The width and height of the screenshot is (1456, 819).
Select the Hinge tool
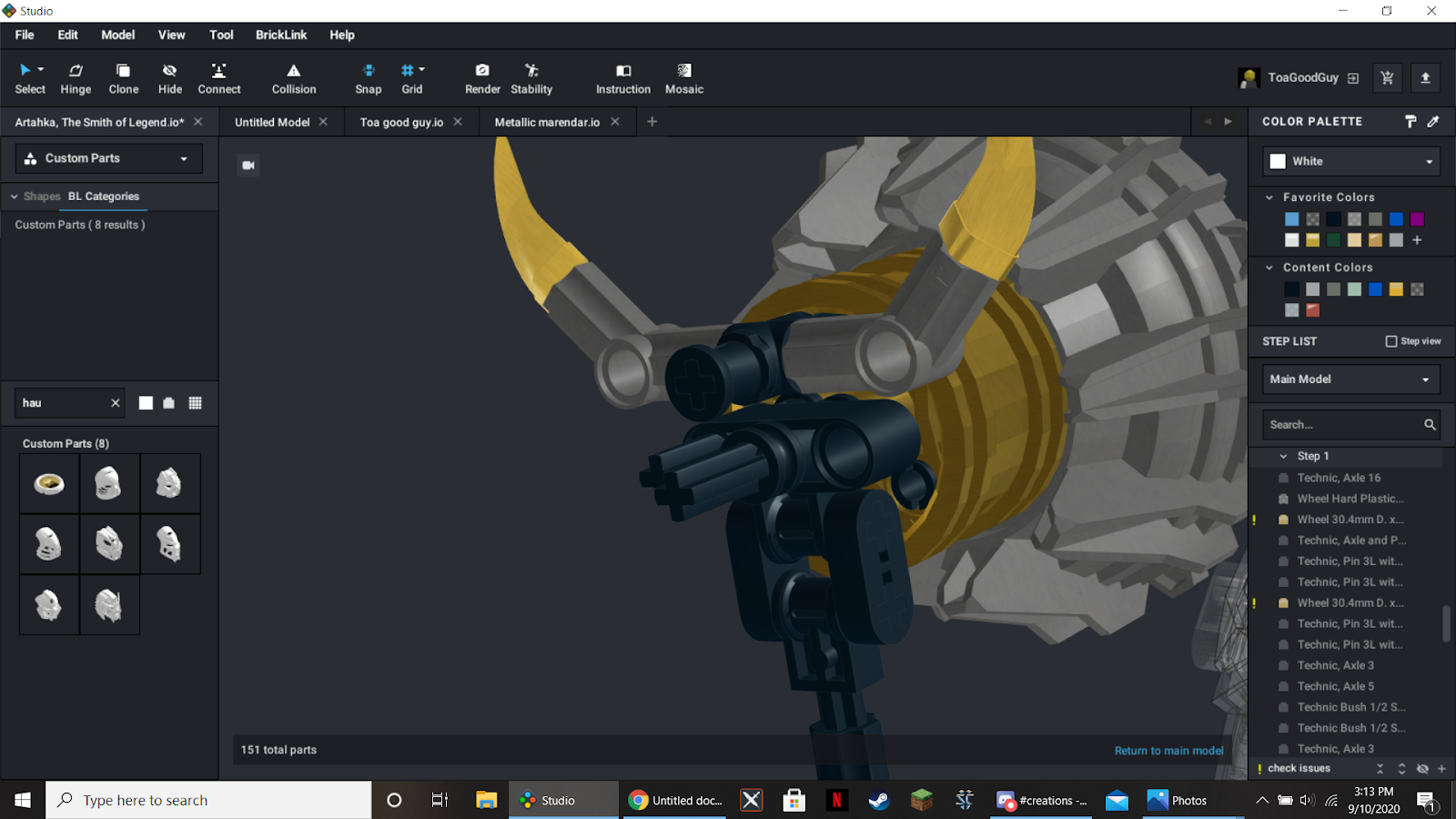point(76,79)
